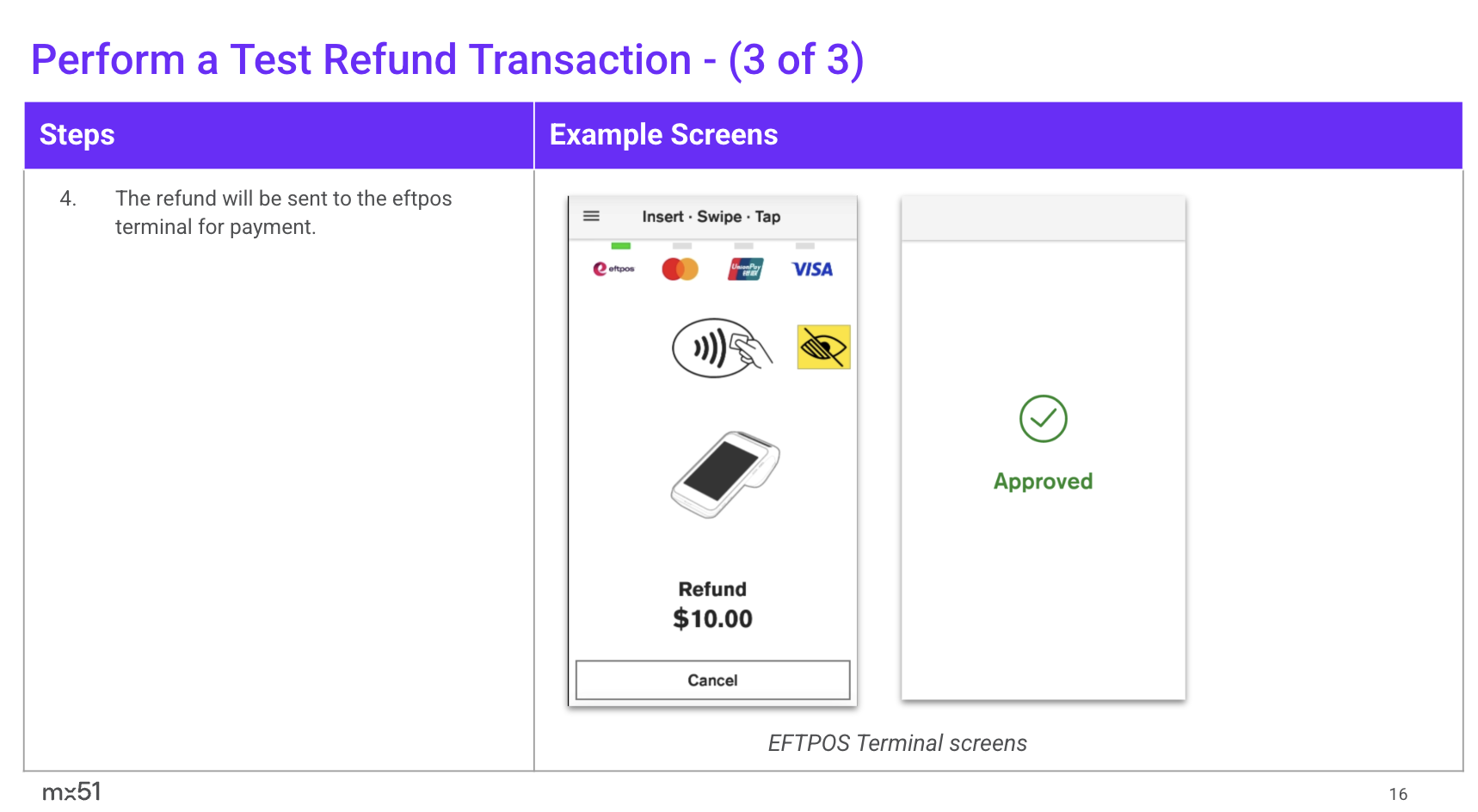Select the UnionPay card logo
Image resolution: width=1478 pixels, height=812 pixels.
pyautogui.click(x=745, y=269)
